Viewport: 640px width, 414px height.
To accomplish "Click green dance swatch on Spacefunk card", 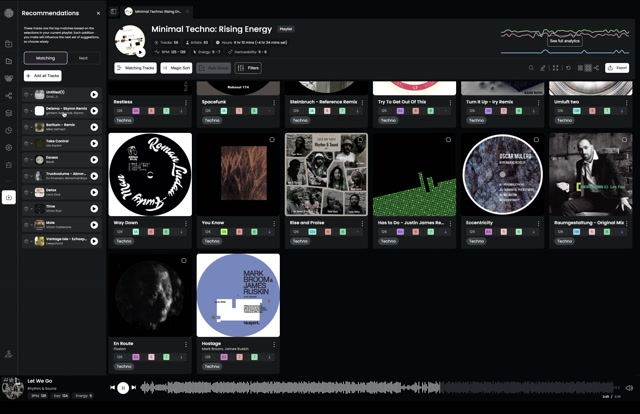I will [254, 111].
